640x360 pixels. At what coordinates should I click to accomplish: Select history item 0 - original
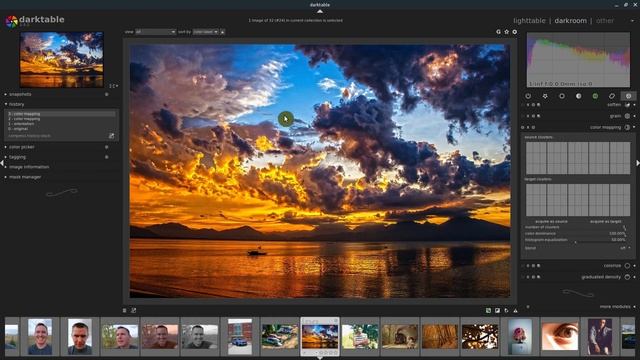coord(61,129)
